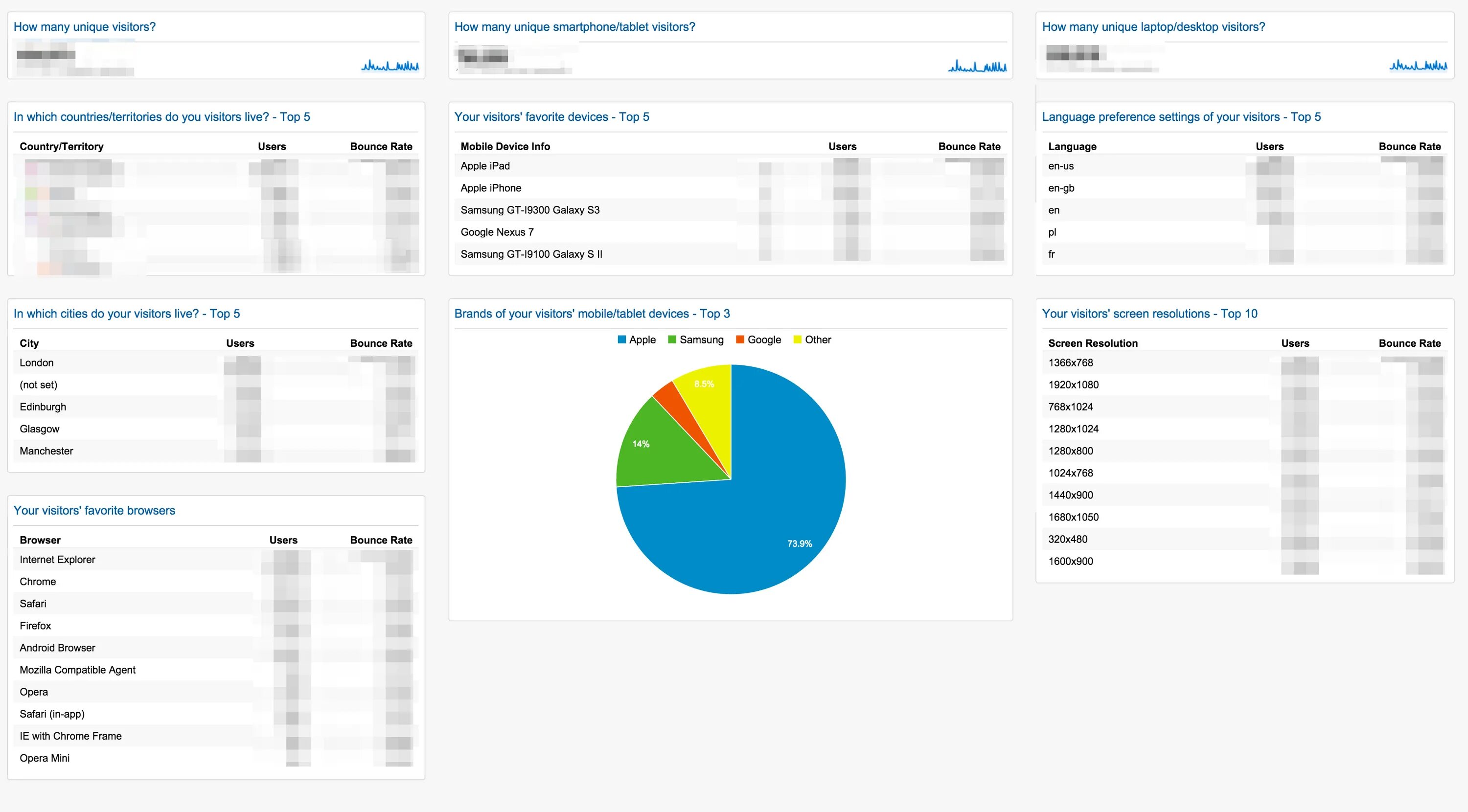This screenshot has height=812, width=1468.
Task: Click the laptop/desktop visitors sparkline chart
Action: [x=1418, y=66]
